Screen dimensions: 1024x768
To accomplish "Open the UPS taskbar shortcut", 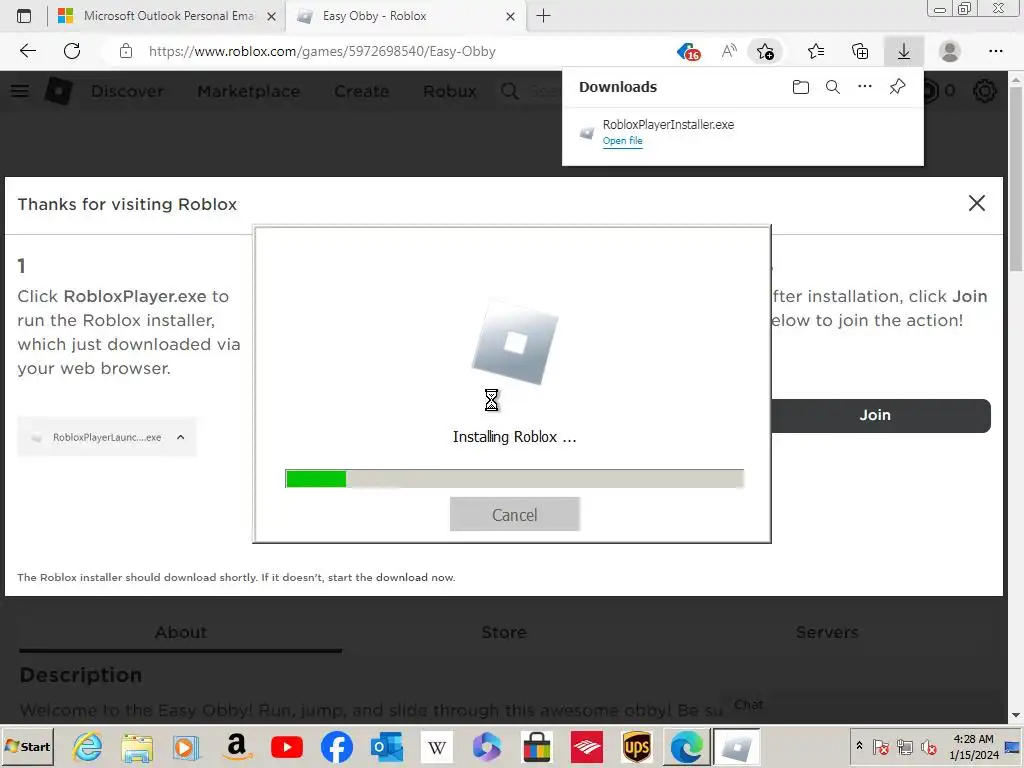I will point(637,746).
